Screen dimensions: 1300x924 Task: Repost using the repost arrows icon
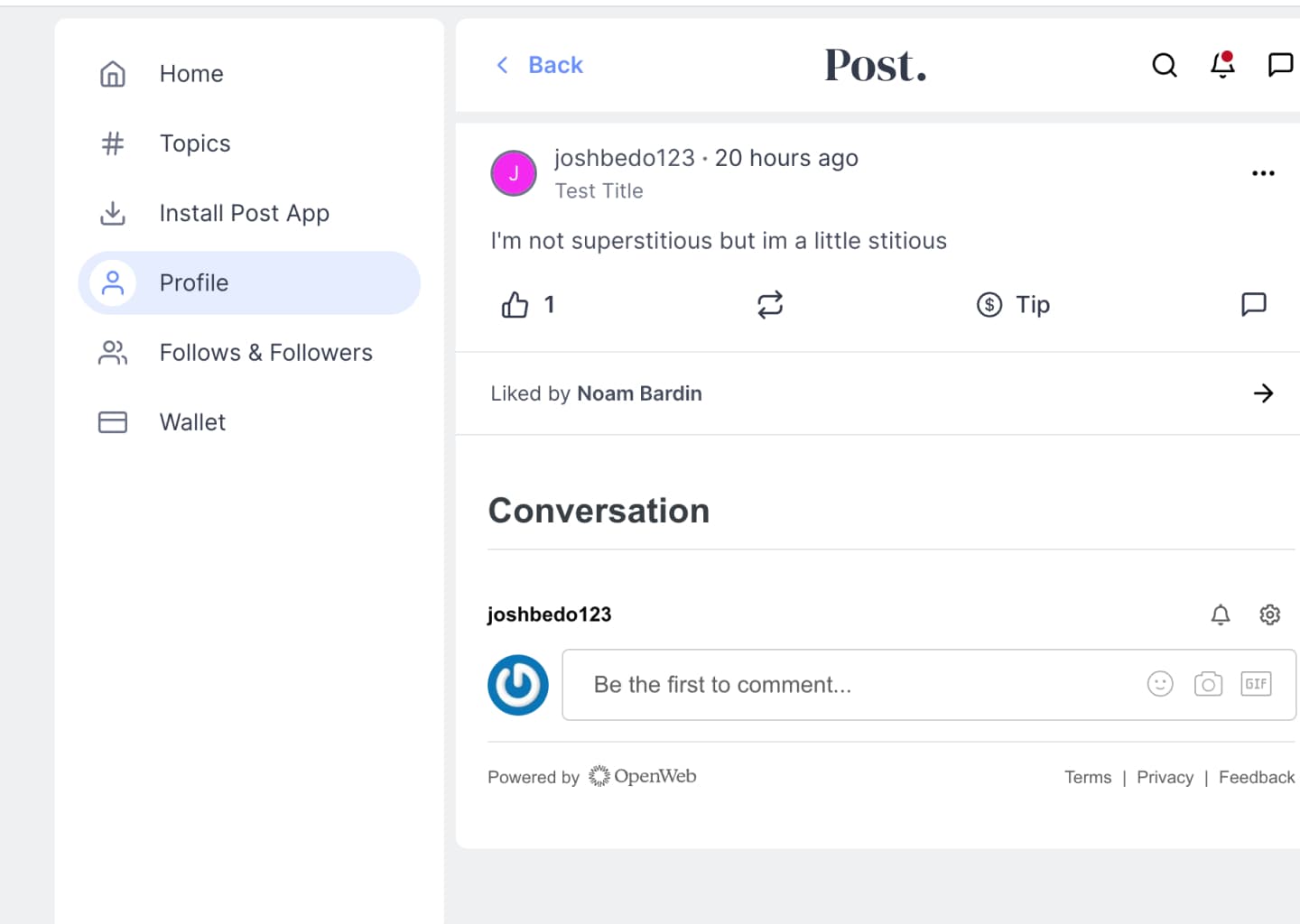[x=769, y=305]
